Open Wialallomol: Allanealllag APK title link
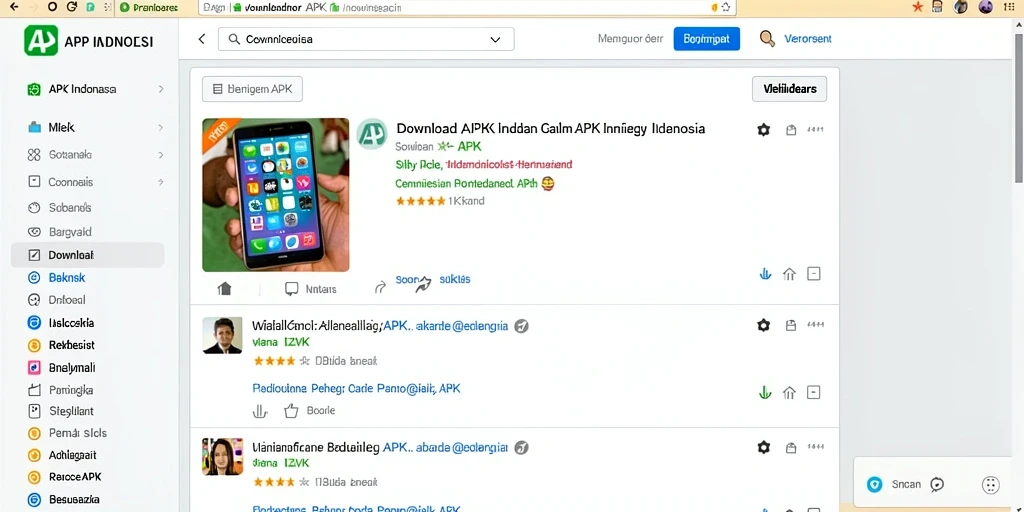This screenshot has height=512, width=1024. coord(380,325)
